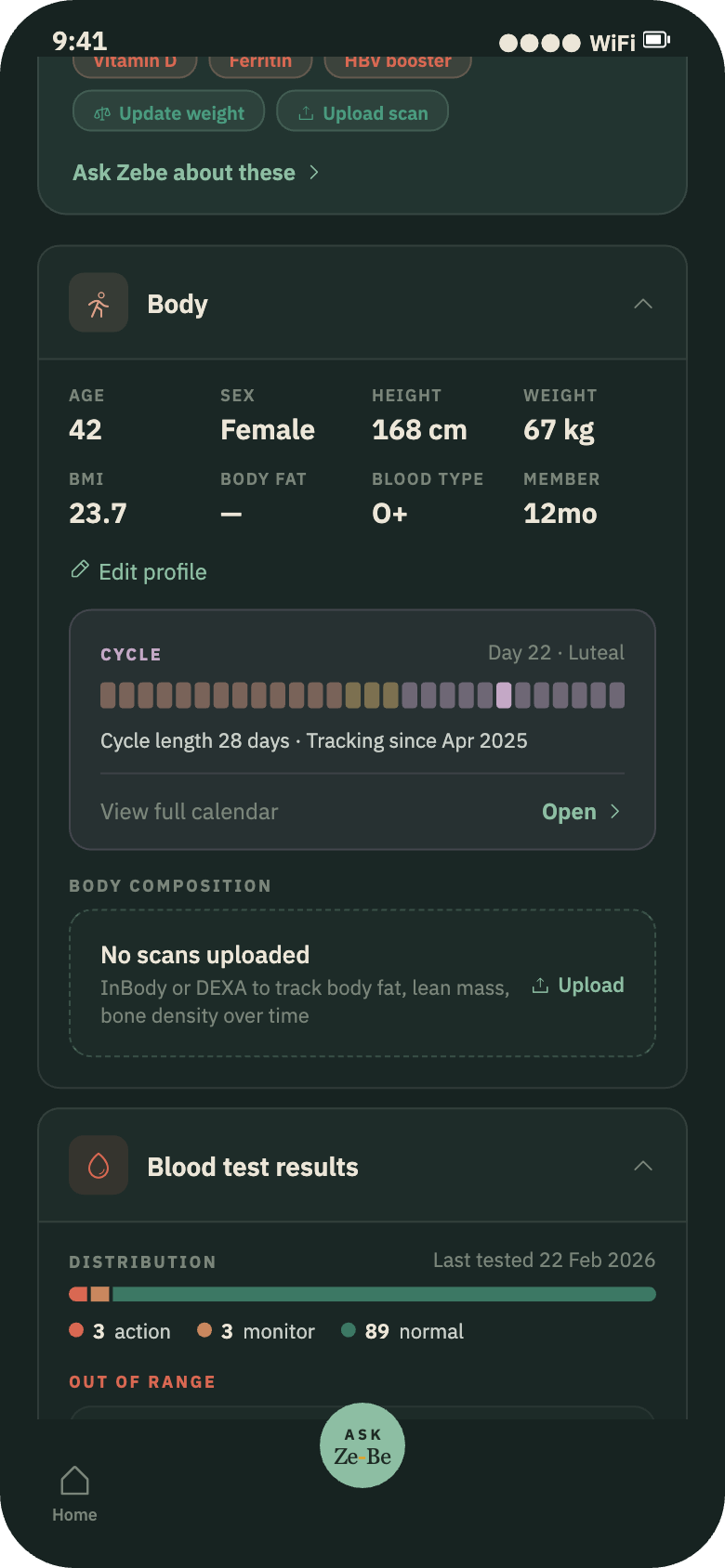Tap the Update weight button
Image resolution: width=725 pixels, height=1568 pixels.
click(169, 111)
